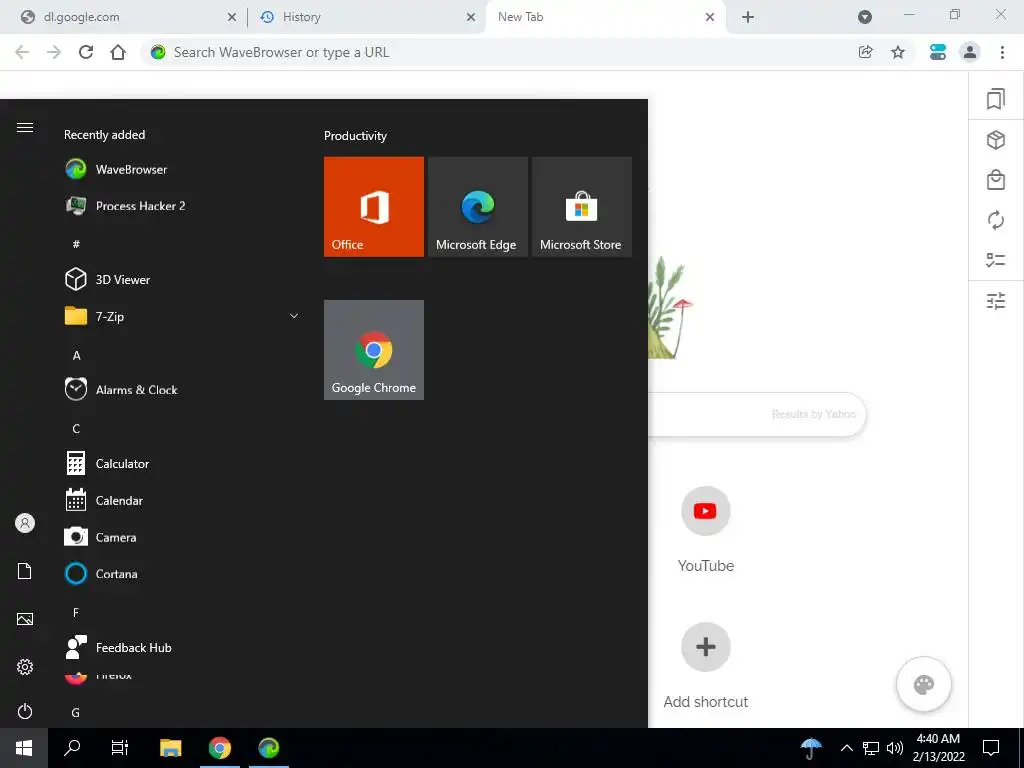Customize page with palette button
Screen dimensions: 1024x768
tap(923, 684)
